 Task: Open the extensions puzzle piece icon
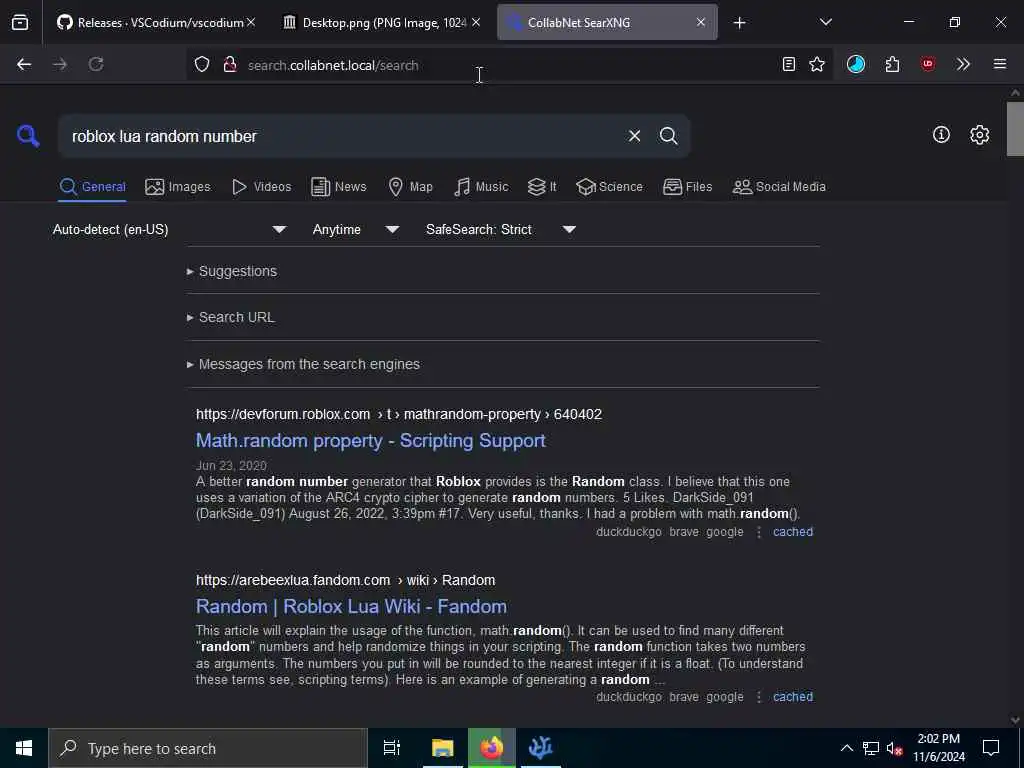[892, 64]
